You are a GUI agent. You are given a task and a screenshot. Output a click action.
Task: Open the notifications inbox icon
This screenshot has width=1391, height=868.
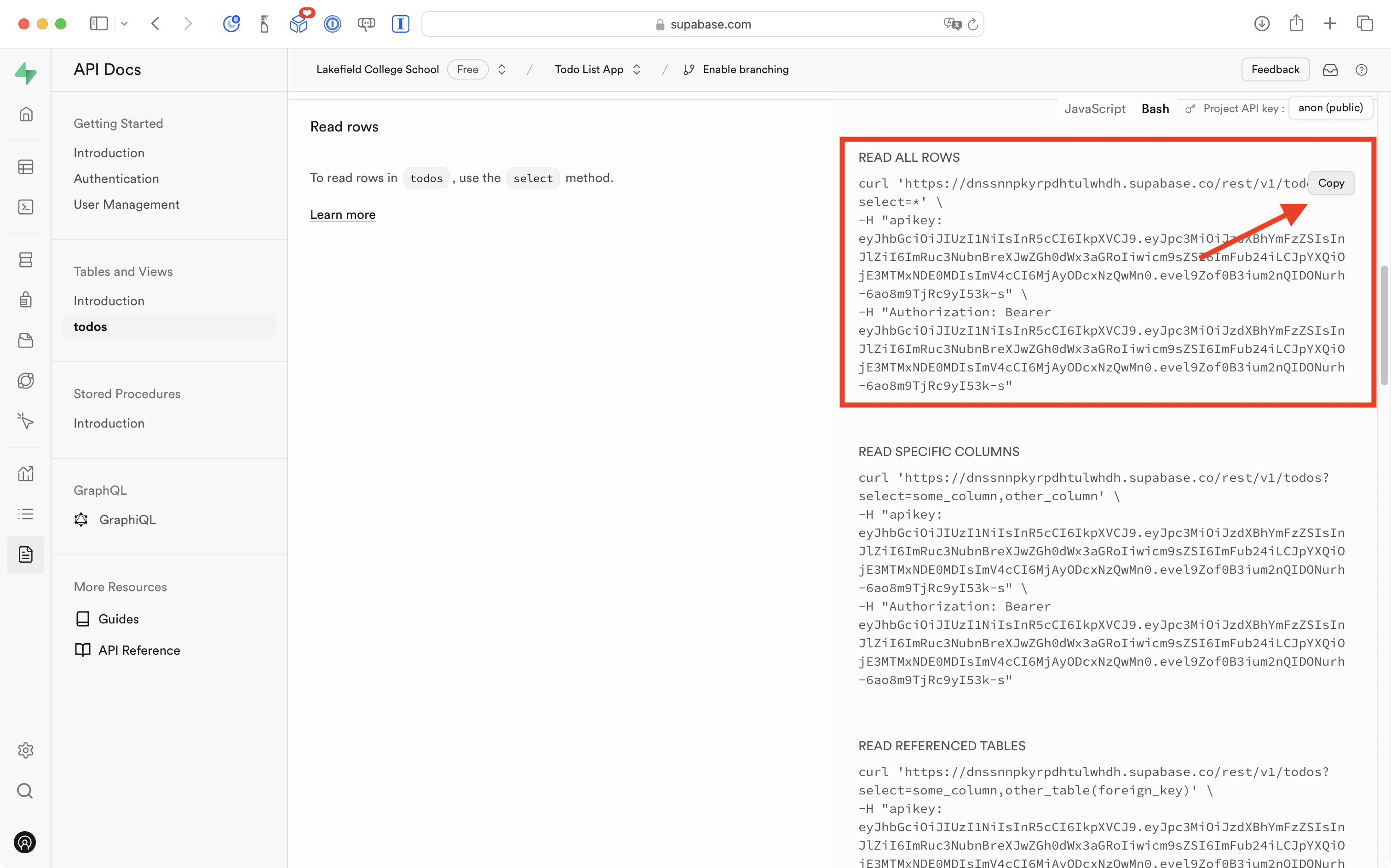click(1329, 69)
